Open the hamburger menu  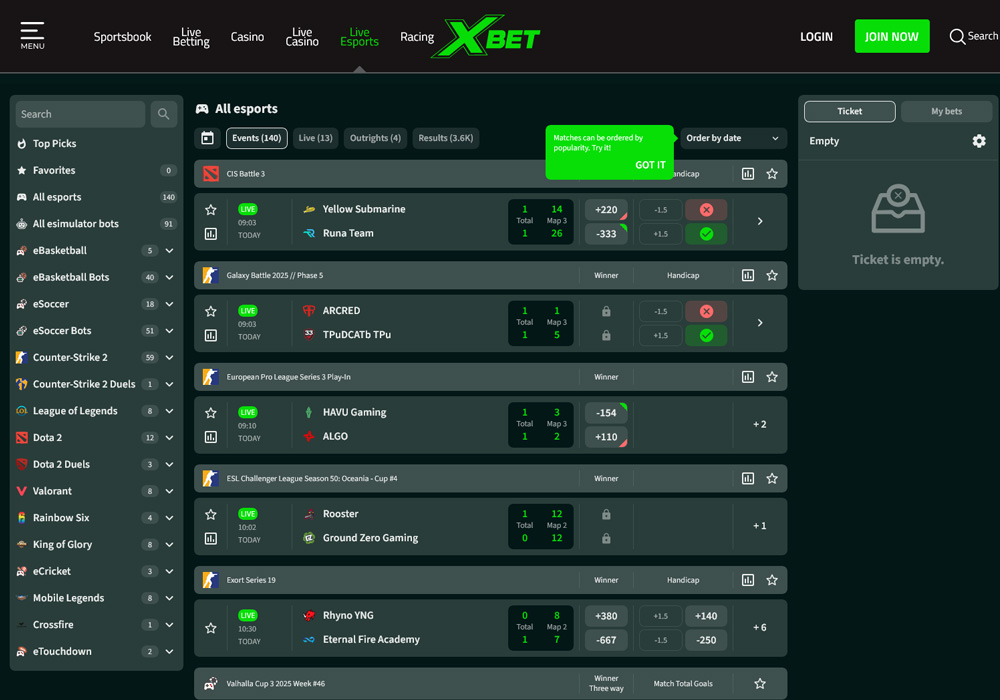tap(32, 32)
